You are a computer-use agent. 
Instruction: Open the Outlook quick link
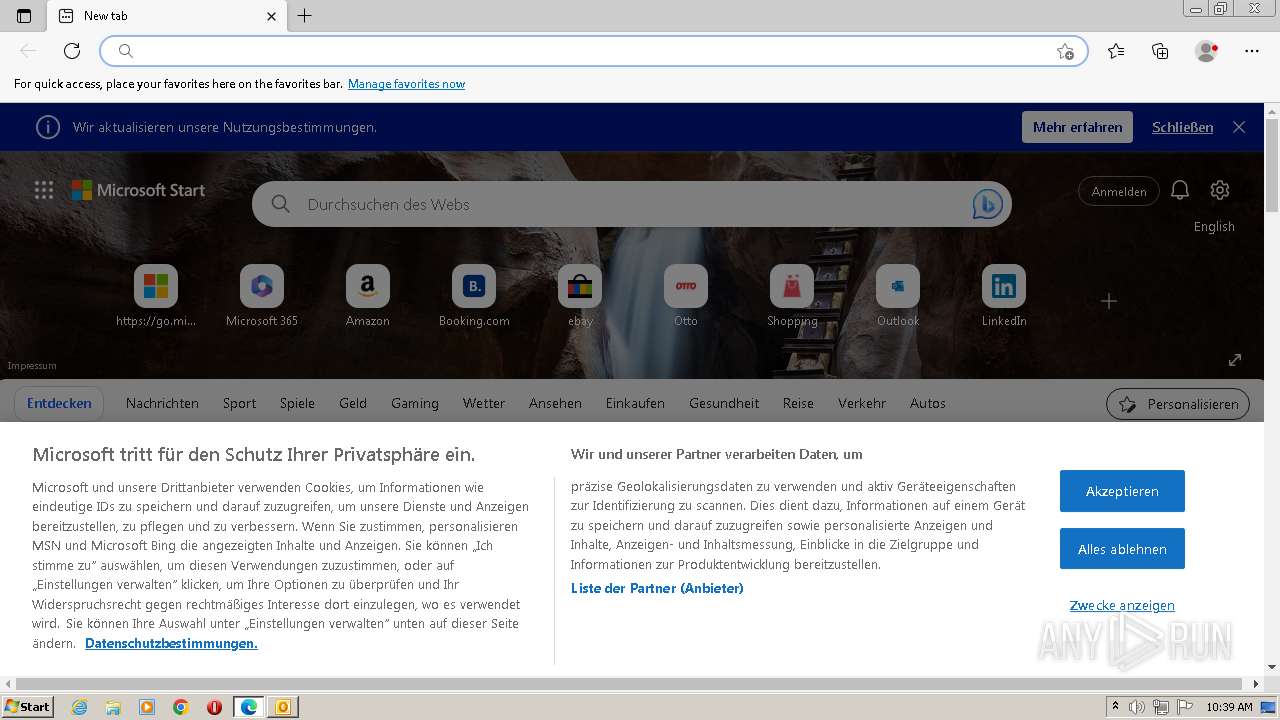[x=898, y=296]
